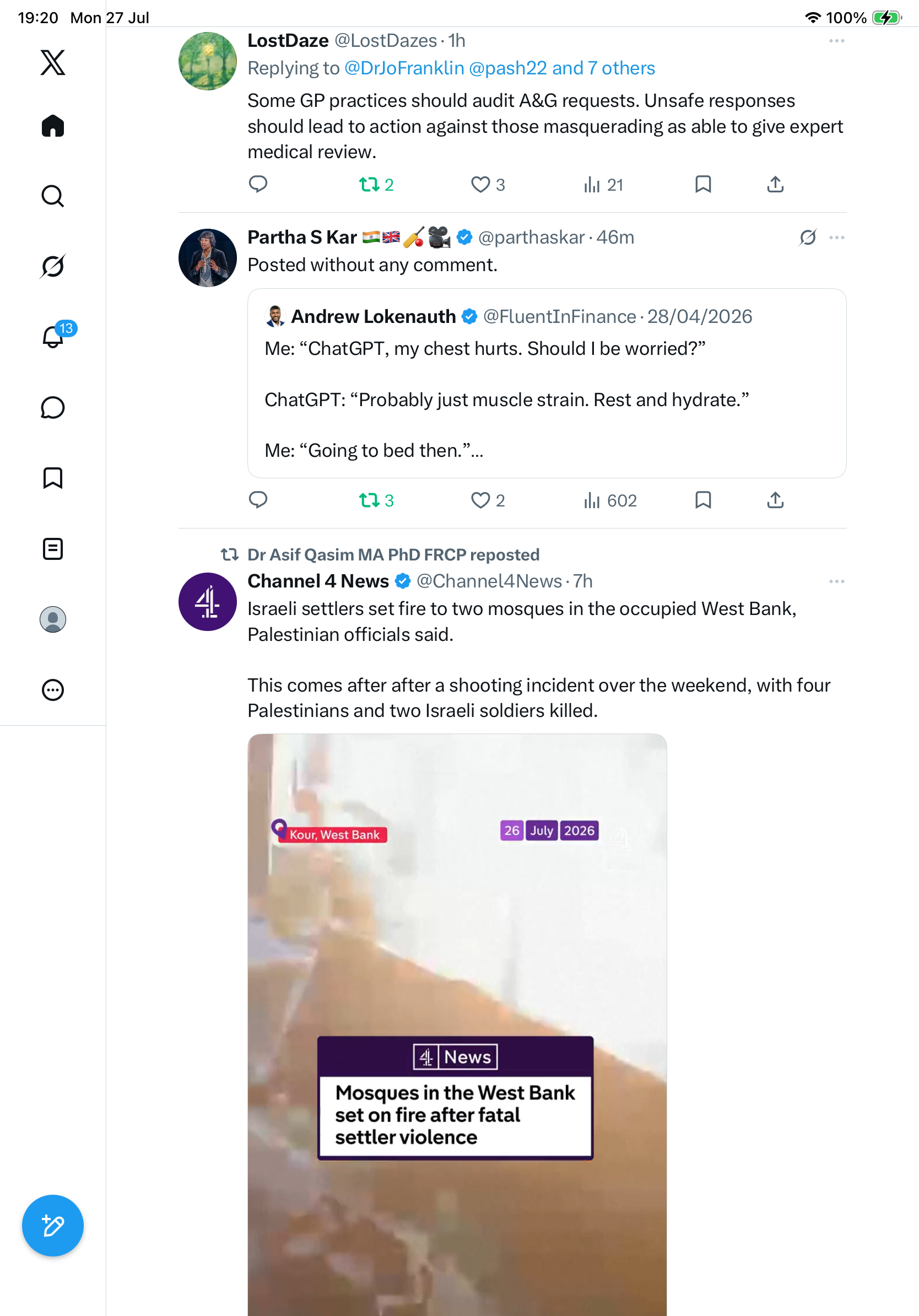
Task: Open the Lists icon in sidebar
Action: coord(53,548)
